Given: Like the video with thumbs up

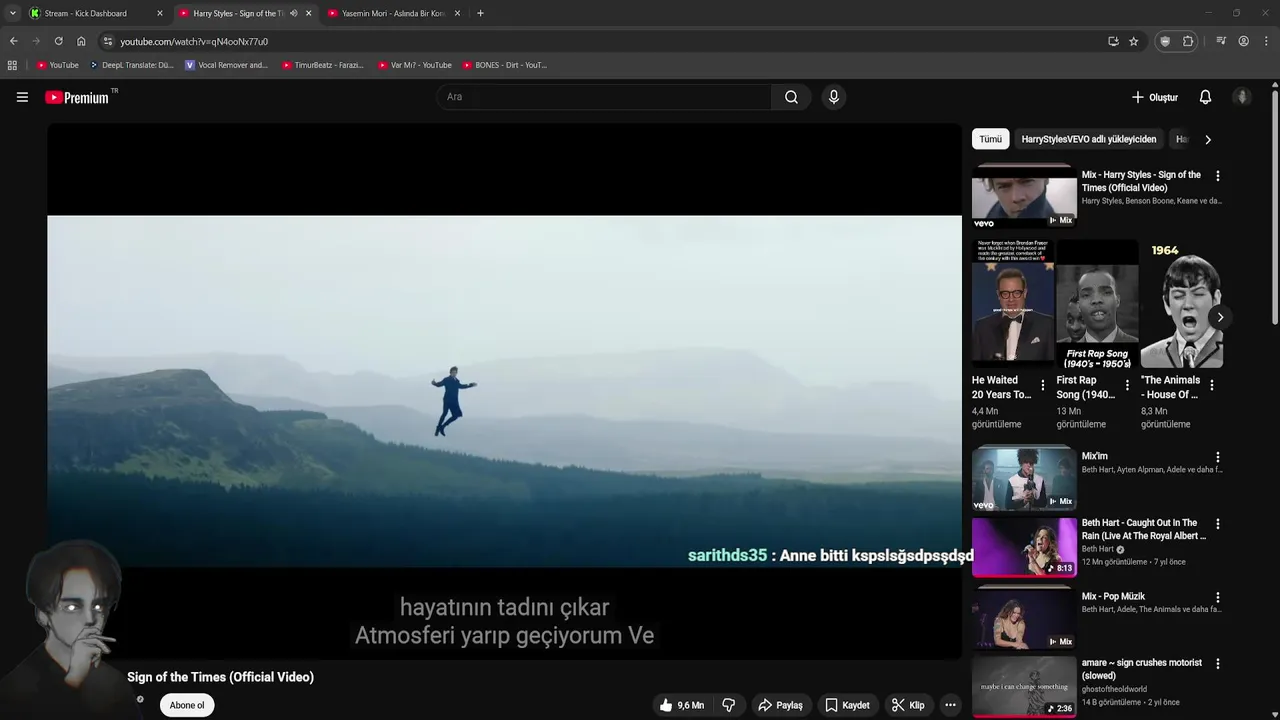Looking at the screenshot, I should [x=681, y=705].
